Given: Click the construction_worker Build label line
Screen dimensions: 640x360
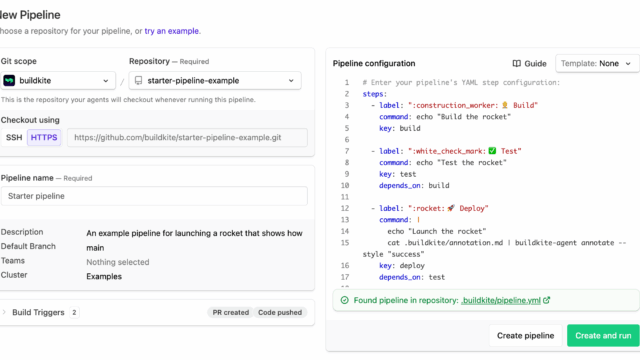Looking at the screenshot, I should (454, 105).
